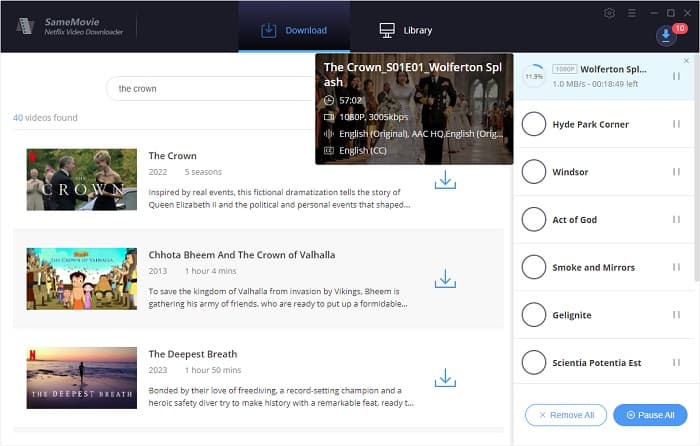Pause the Smoke and Mirrors download
The height and width of the screenshot is (446, 700).
[677, 268]
